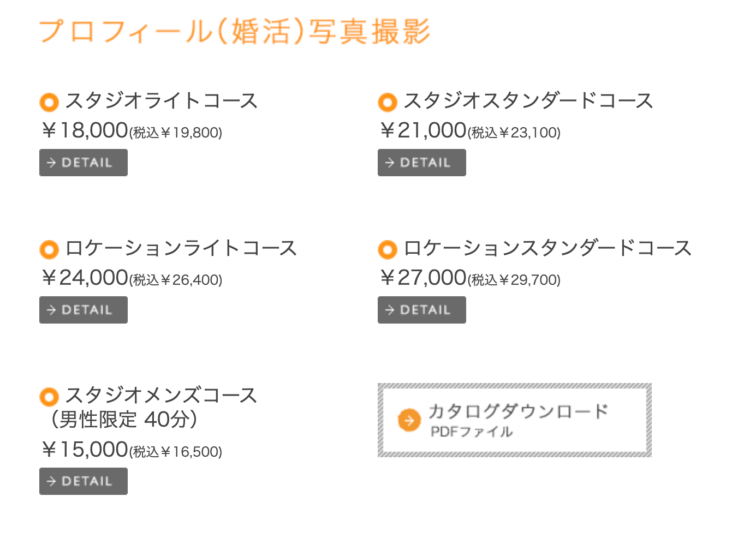This screenshot has height=538, width=750.
Task: Click the orange ring icon beside ロケーションスタンダードコース
Action: 387,250
